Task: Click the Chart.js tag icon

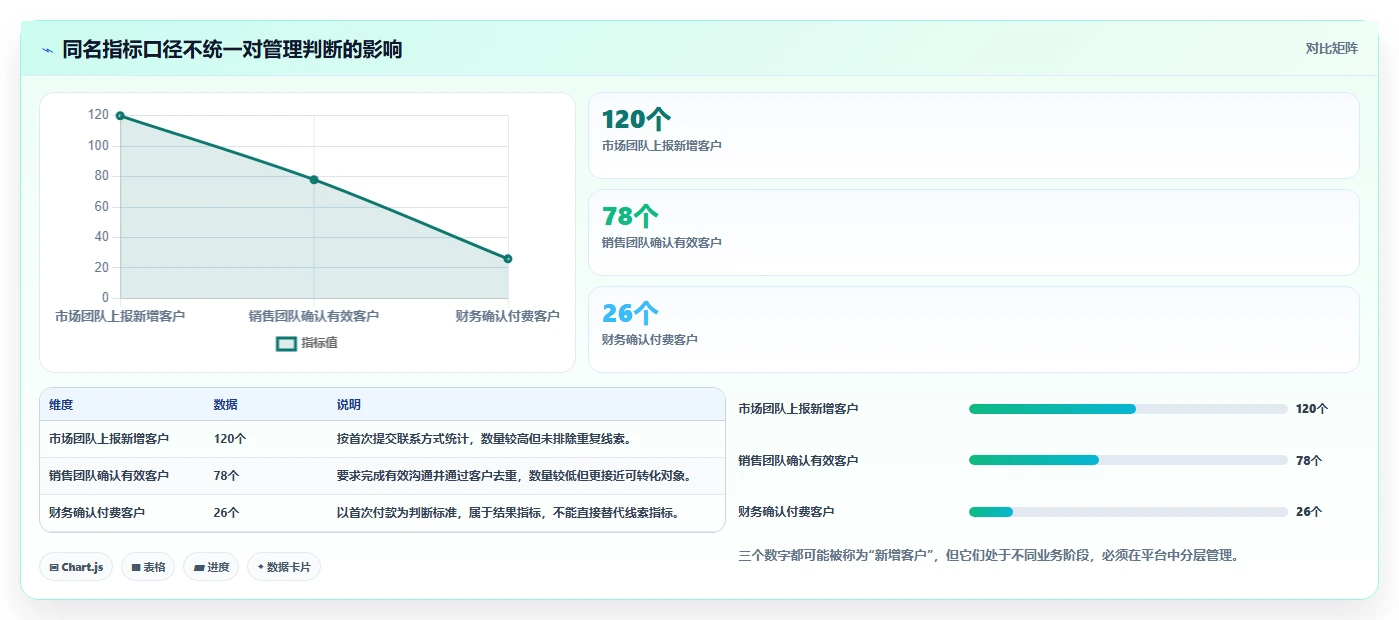Action: click(x=54, y=567)
